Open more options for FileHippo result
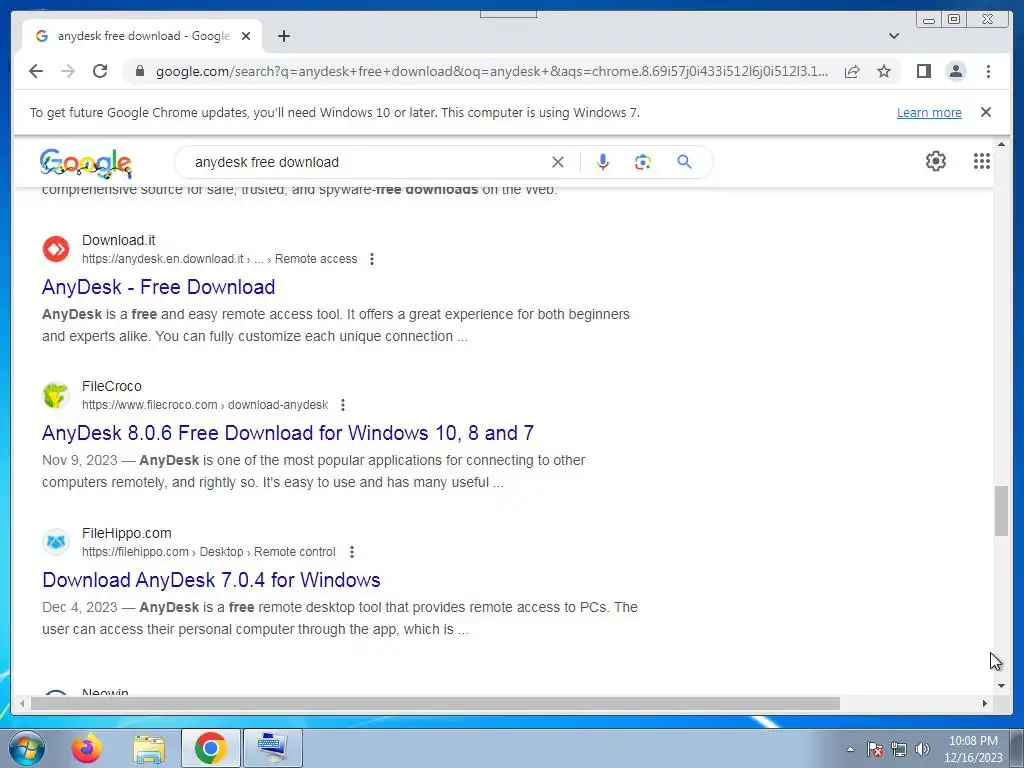 [351, 552]
